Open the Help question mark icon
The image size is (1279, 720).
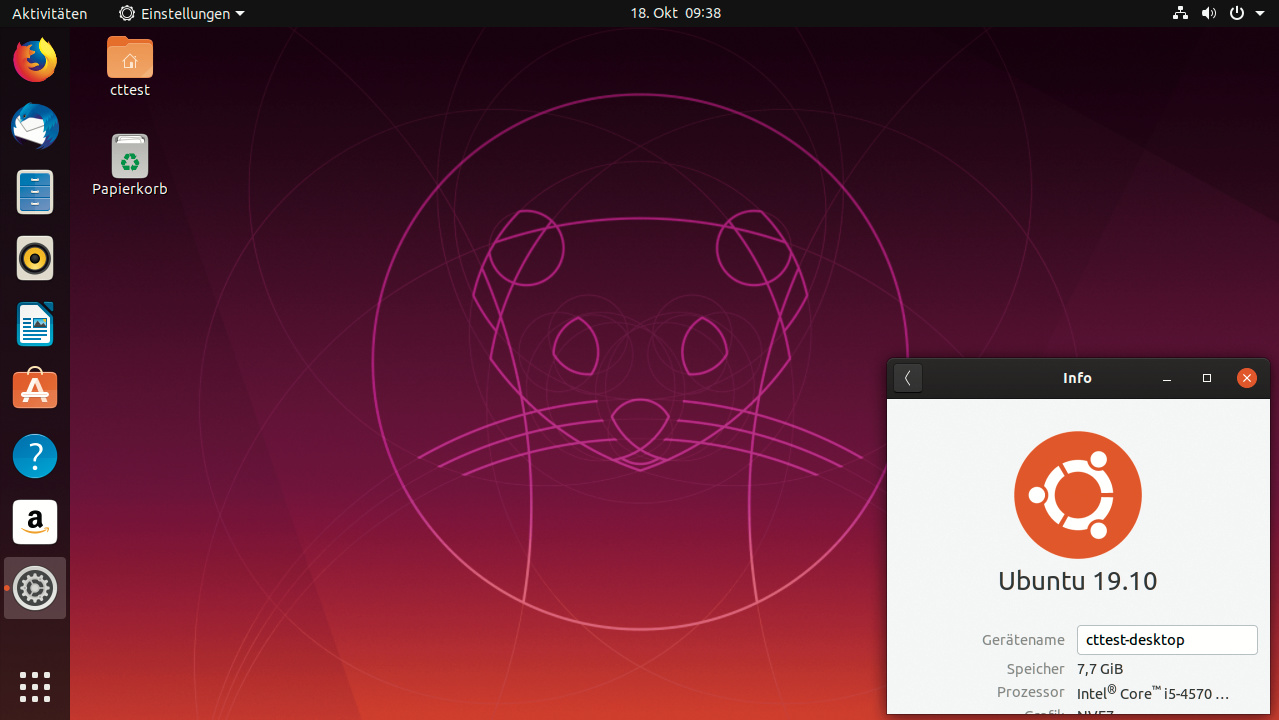point(35,456)
